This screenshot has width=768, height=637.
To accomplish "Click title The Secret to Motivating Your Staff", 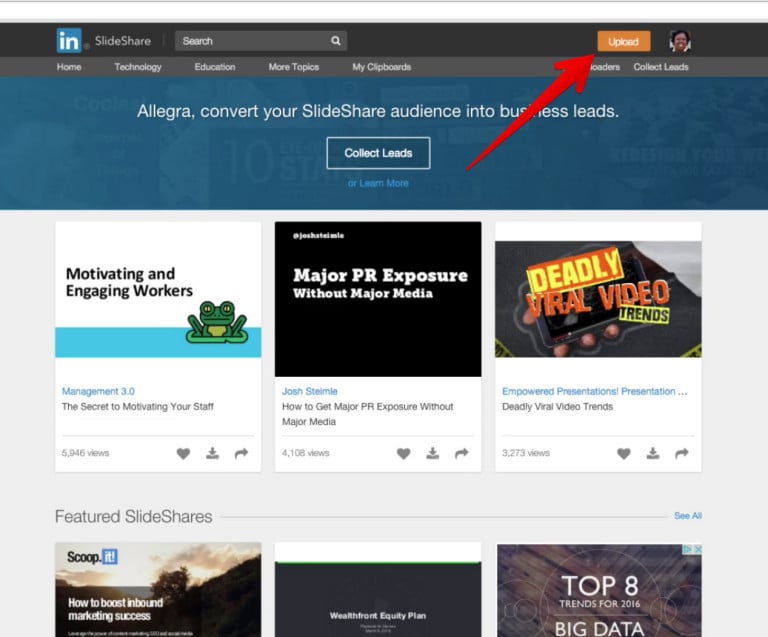I will (138, 406).
